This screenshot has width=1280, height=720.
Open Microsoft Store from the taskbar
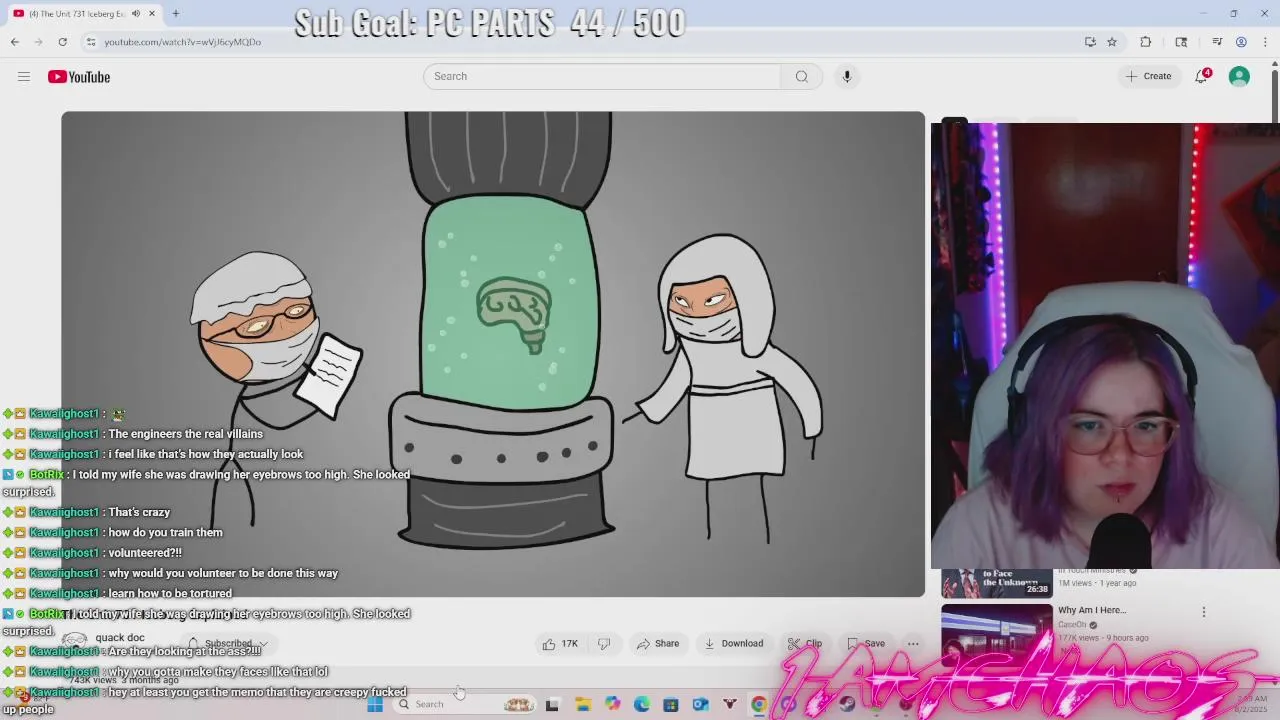click(x=671, y=704)
